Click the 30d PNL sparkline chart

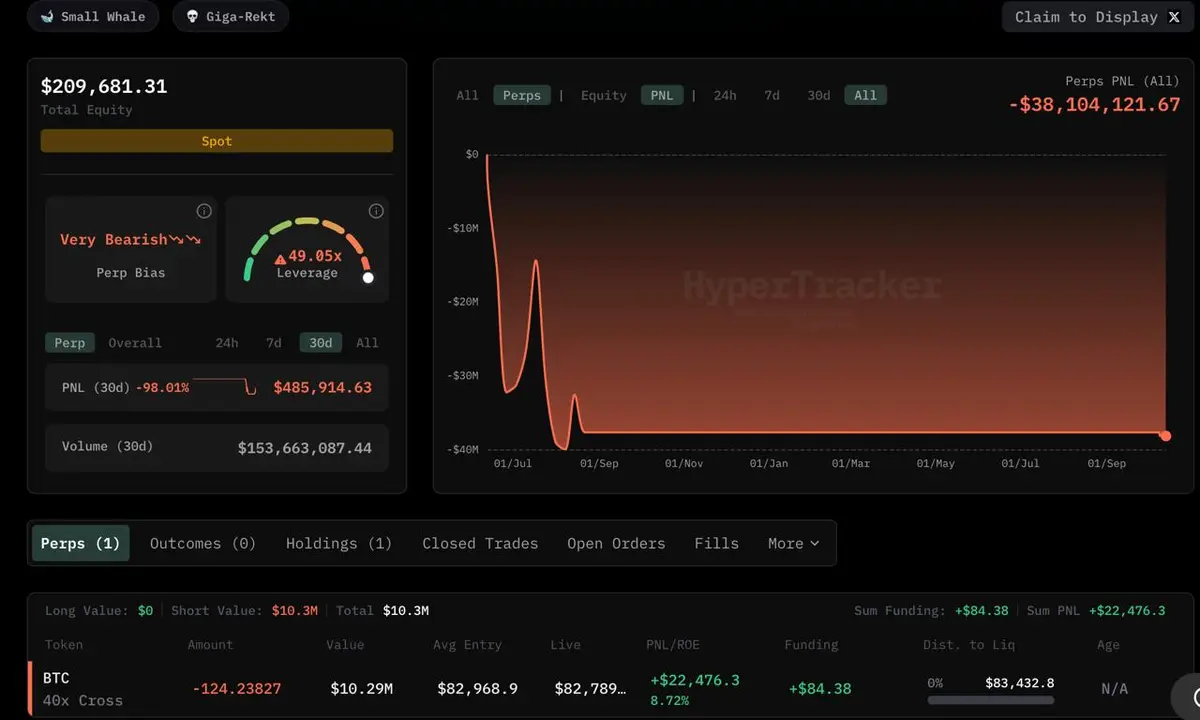click(x=225, y=386)
